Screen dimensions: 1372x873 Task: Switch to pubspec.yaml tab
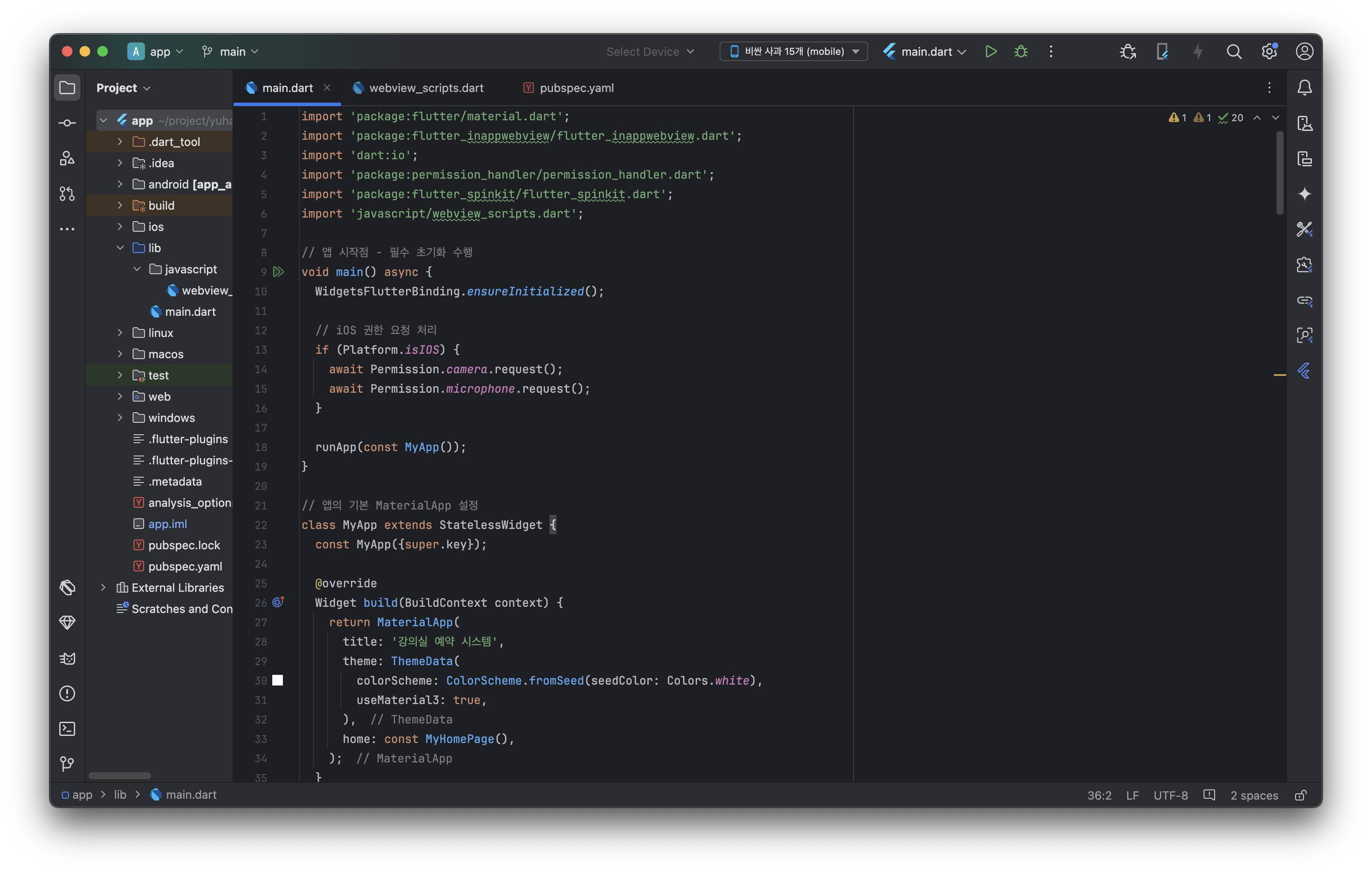[576, 88]
